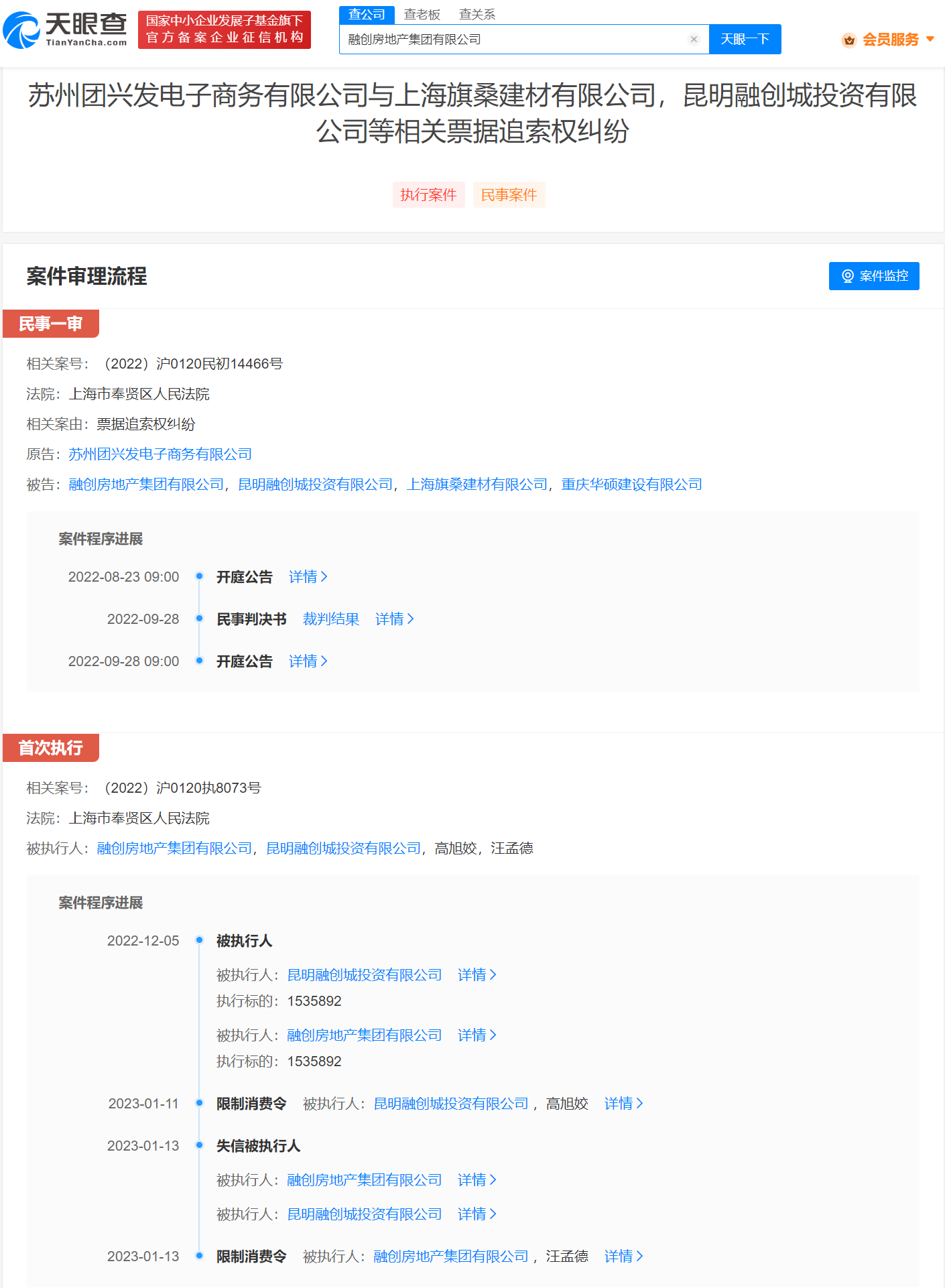
Task: Open defendant 上海旗桑建材有限公司 link
Action: click(477, 485)
